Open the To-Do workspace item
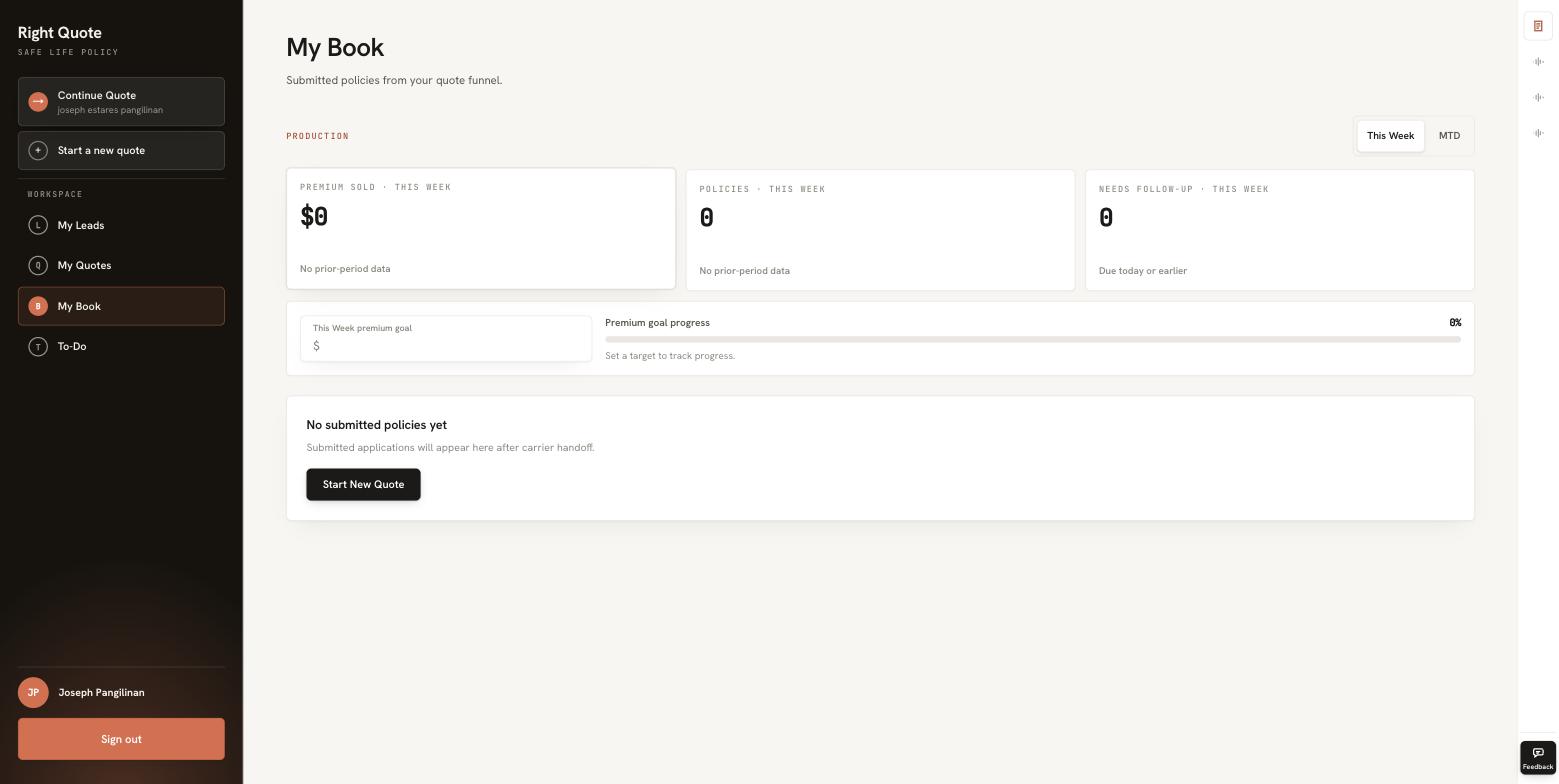1559x784 pixels. coord(121,346)
